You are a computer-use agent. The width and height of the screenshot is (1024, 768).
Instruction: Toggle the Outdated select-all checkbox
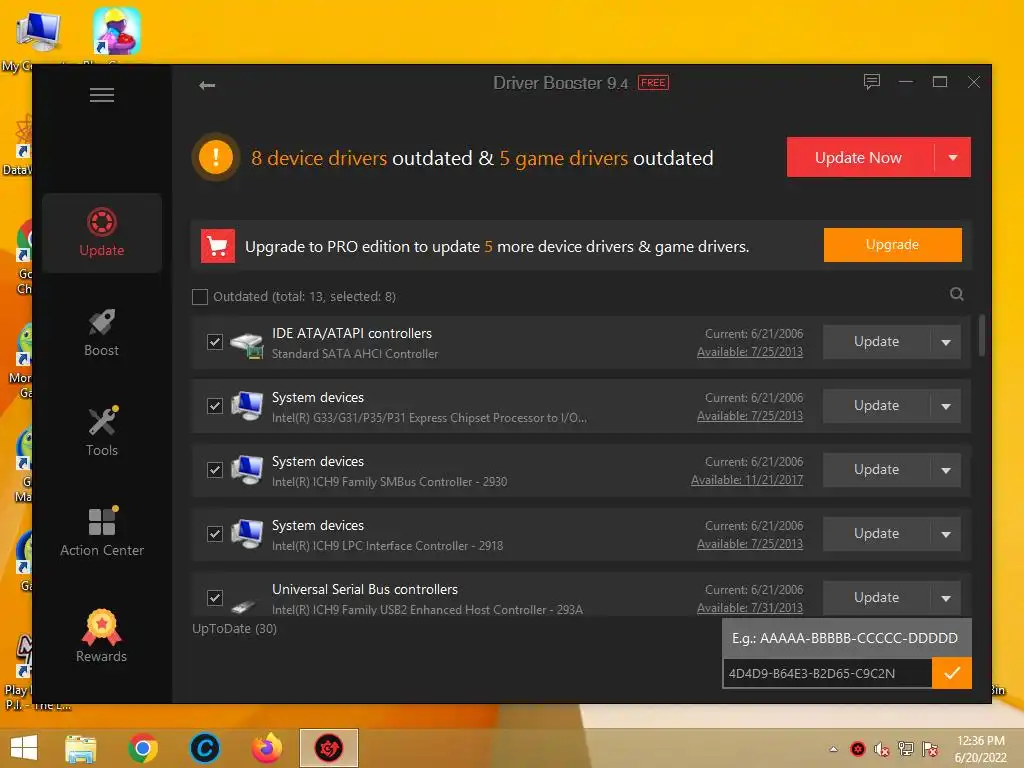tap(200, 296)
